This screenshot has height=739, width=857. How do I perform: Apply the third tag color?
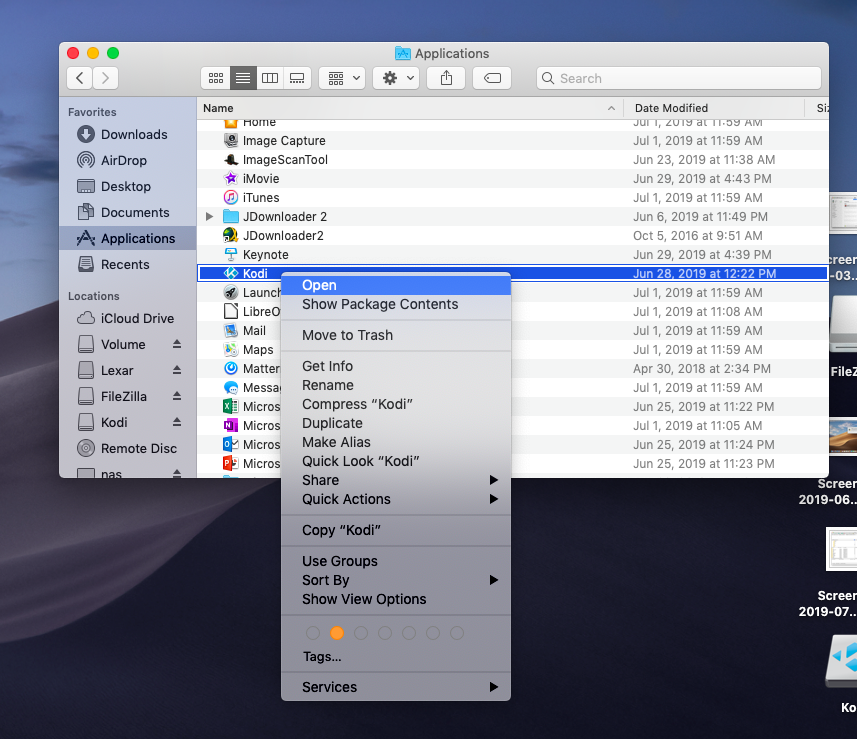point(361,633)
